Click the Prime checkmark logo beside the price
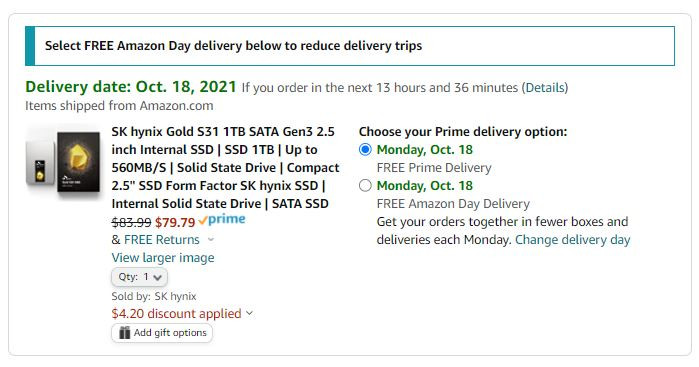 click(x=222, y=219)
